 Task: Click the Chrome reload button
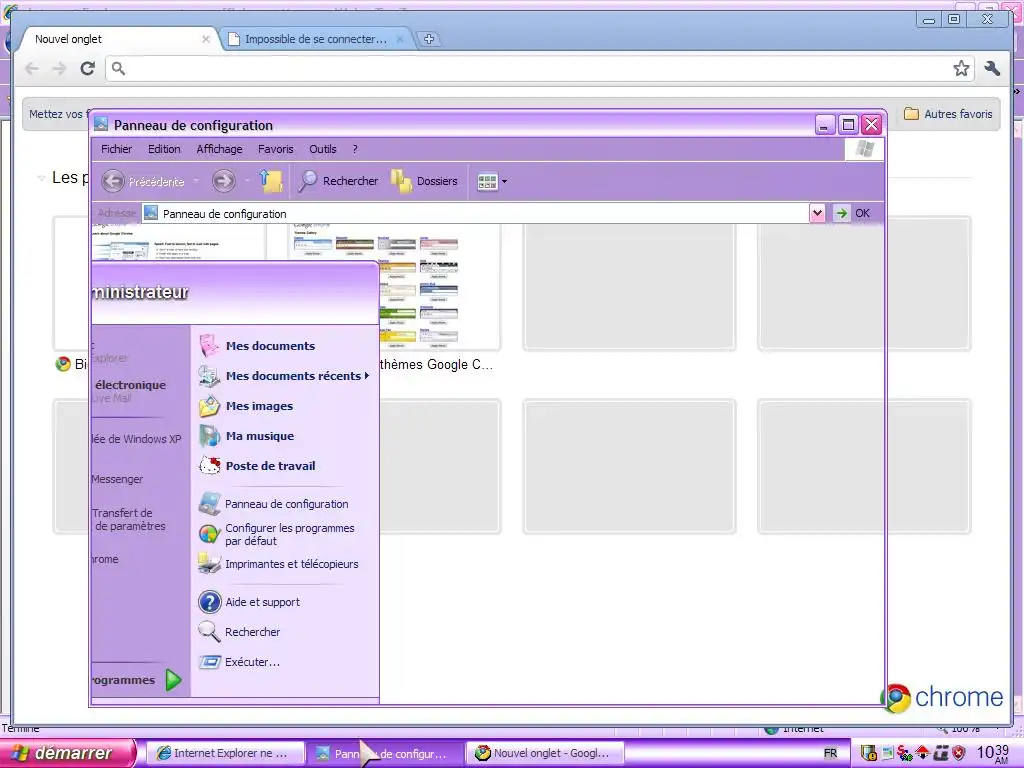click(x=88, y=69)
